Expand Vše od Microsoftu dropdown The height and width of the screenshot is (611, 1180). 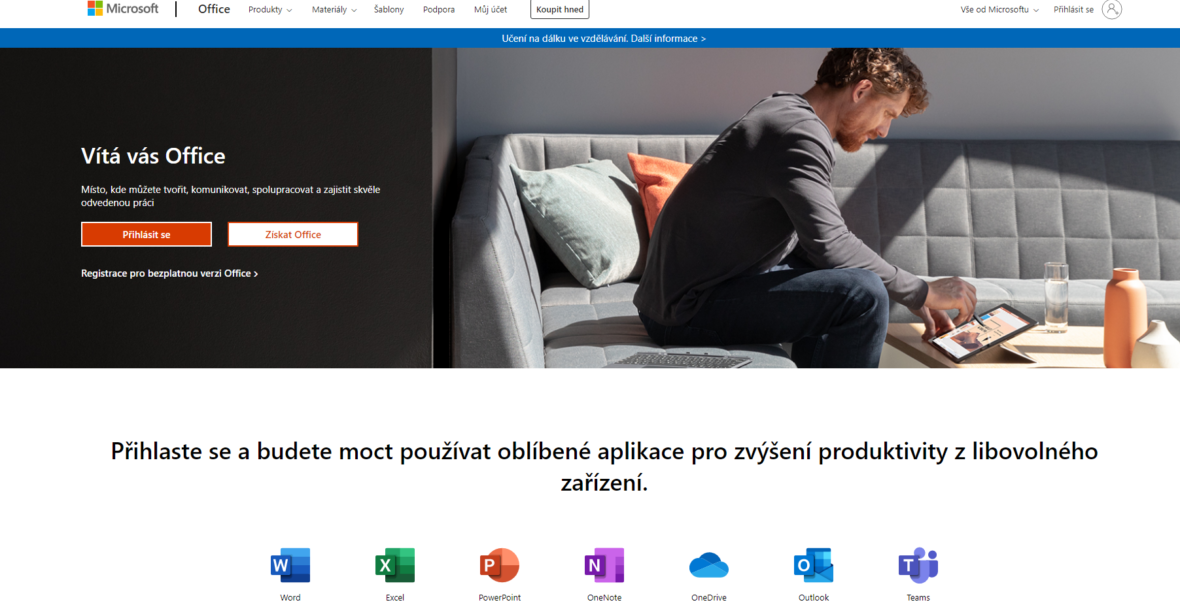(x=999, y=10)
